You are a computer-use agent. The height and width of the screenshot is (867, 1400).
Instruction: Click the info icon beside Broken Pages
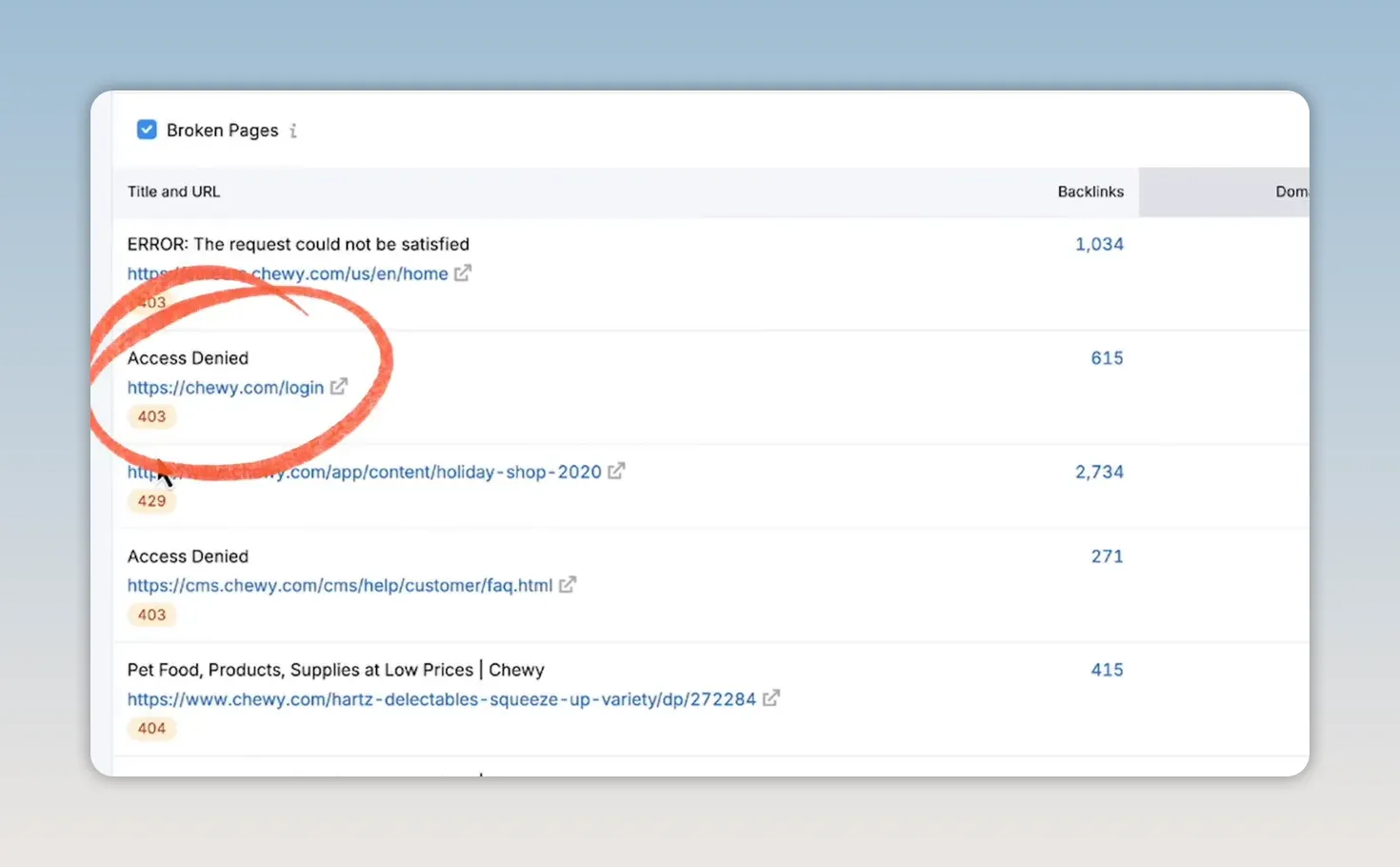(x=293, y=131)
